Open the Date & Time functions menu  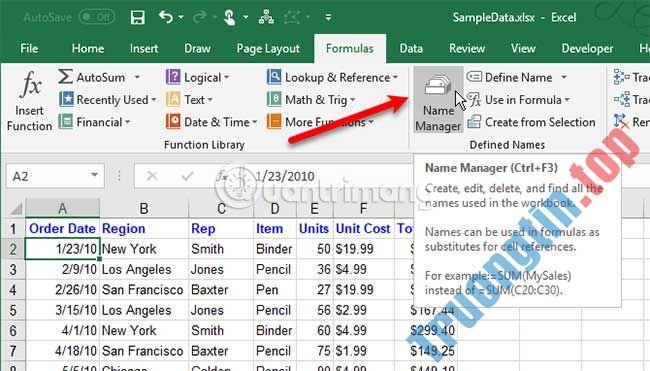[211, 122]
